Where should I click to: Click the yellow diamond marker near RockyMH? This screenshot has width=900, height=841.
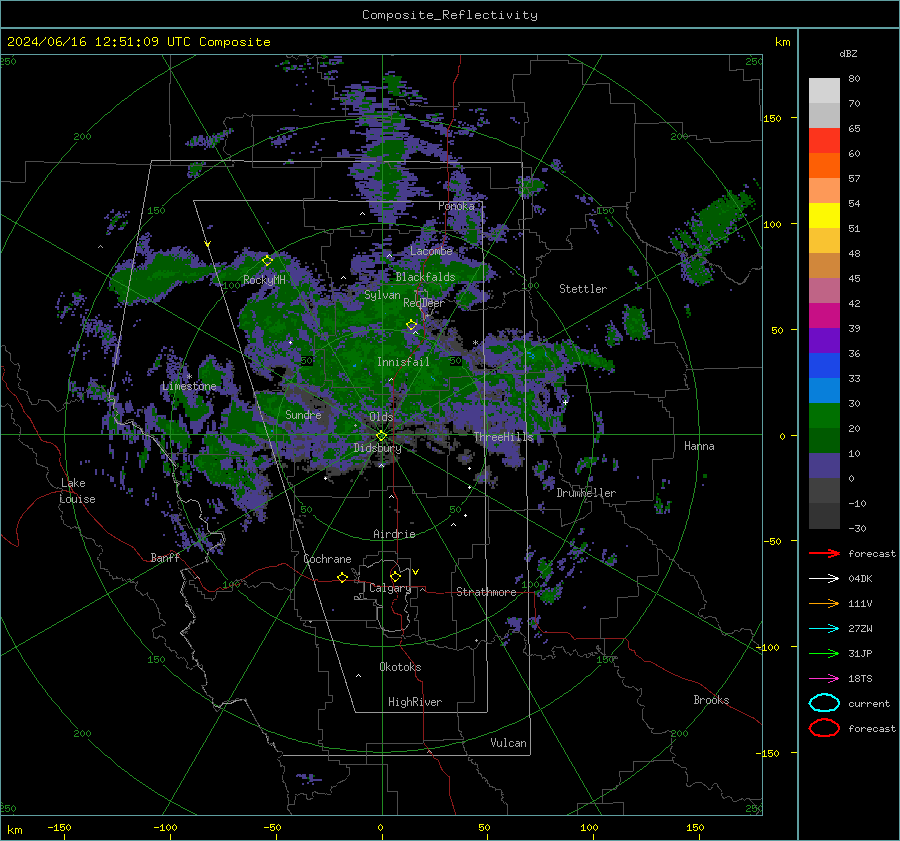tap(267, 261)
